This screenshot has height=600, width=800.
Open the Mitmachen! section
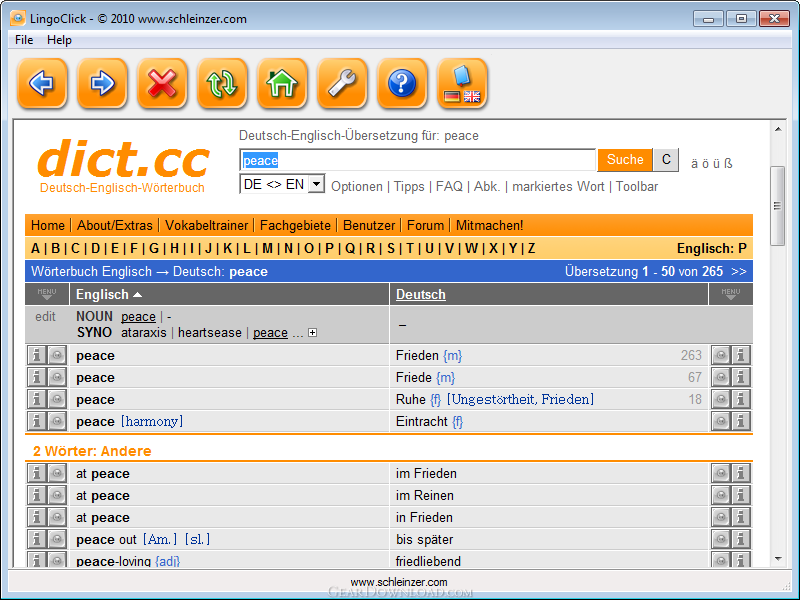pos(489,225)
